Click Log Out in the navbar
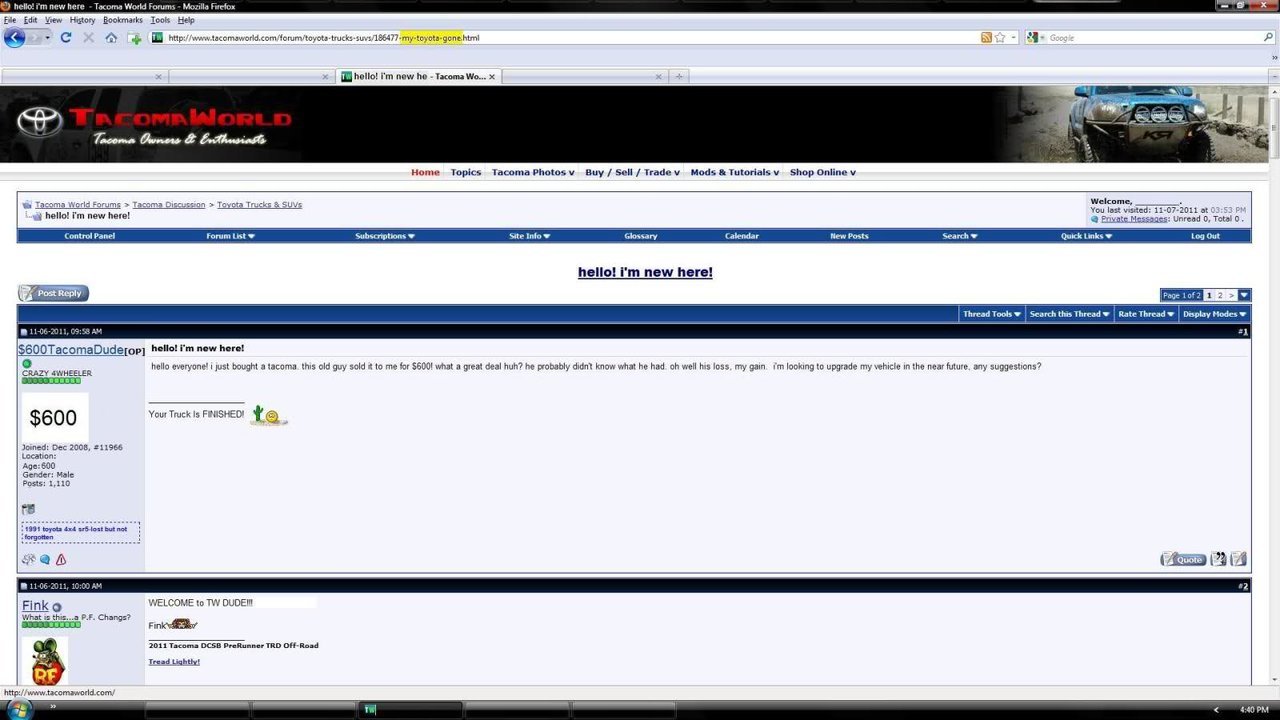The height and width of the screenshot is (720, 1280). 1205,236
